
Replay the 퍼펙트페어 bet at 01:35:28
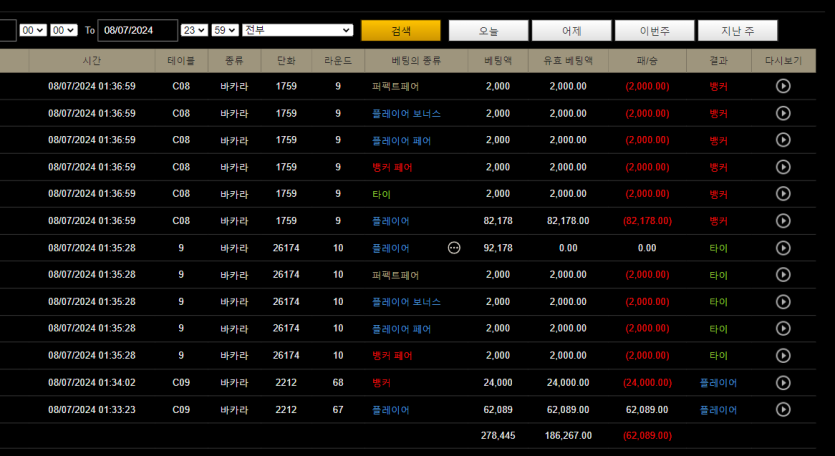[783, 274]
